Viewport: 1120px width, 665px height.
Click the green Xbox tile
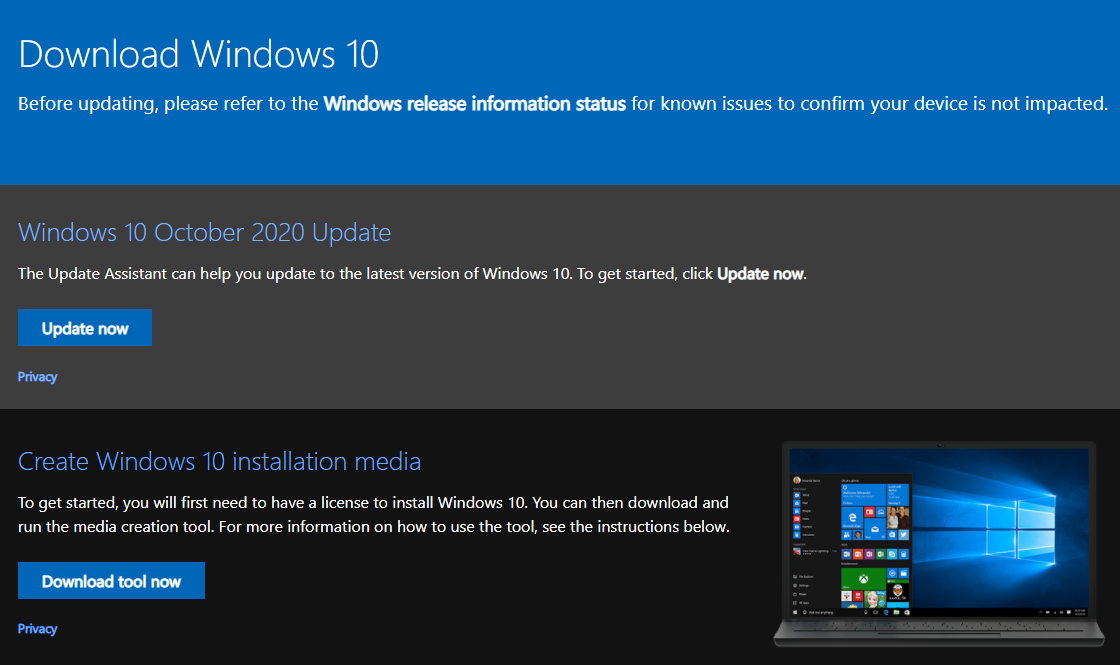tap(864, 578)
